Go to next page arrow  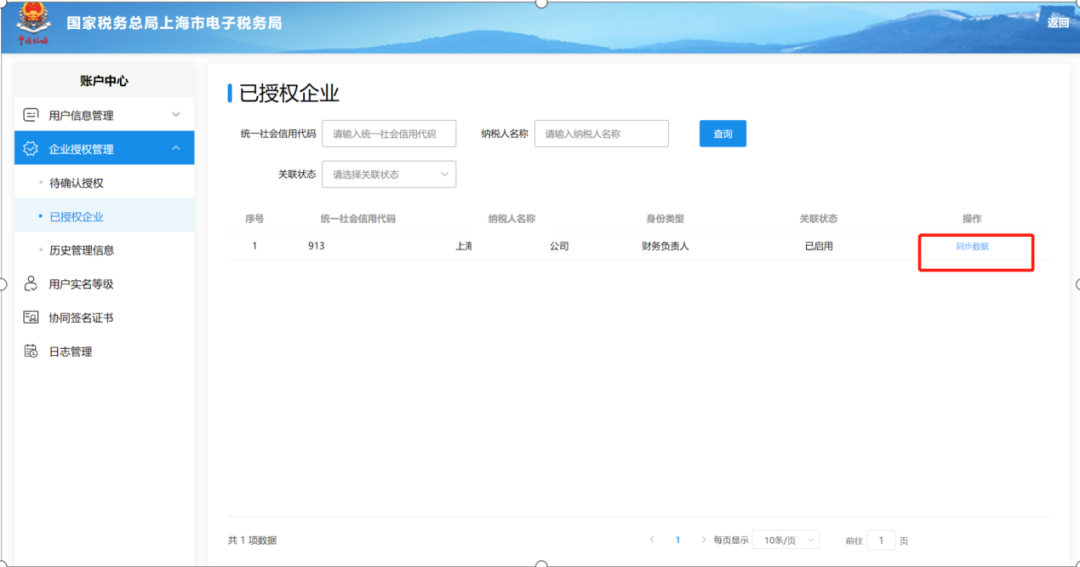(703, 539)
